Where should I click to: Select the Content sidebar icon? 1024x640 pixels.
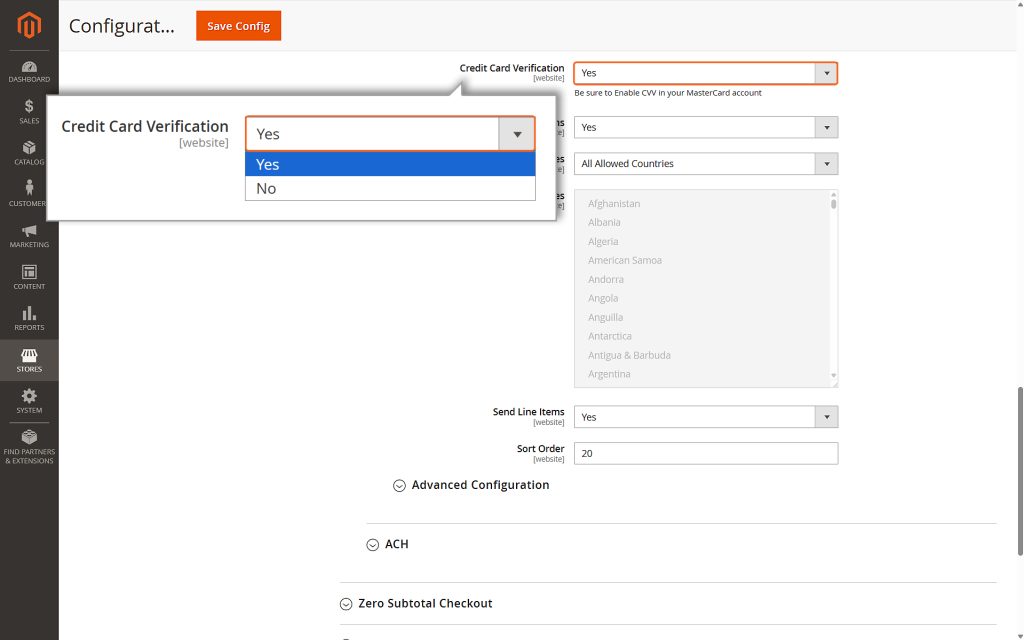28,278
